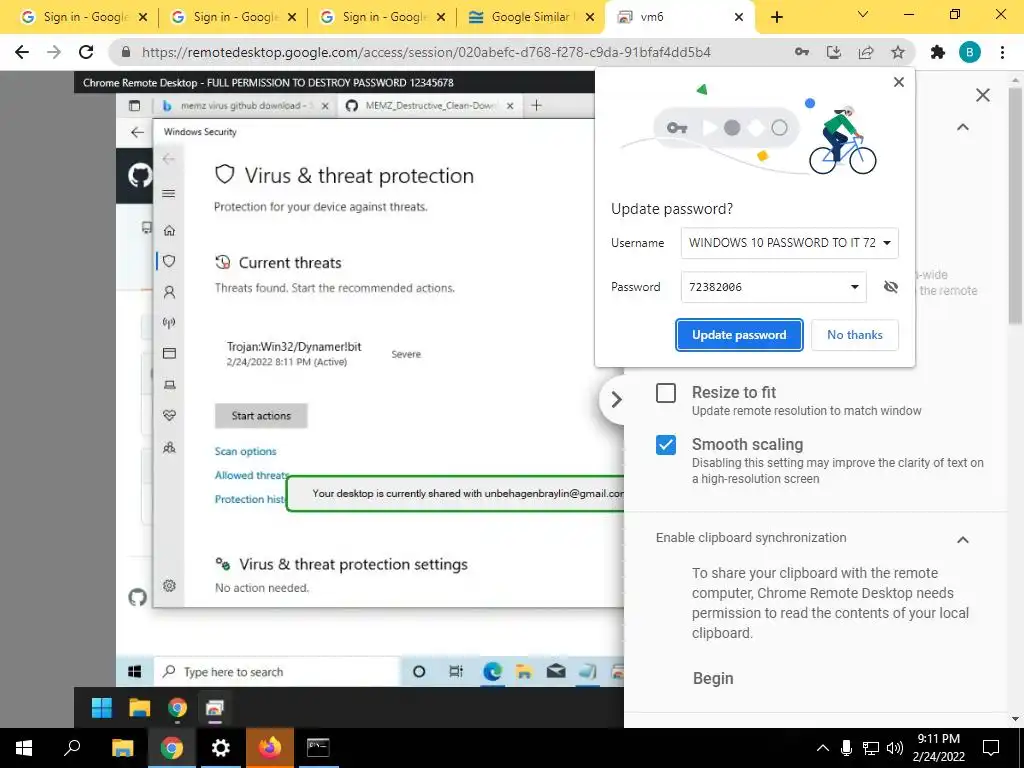Toggle password visibility eye icon
The height and width of the screenshot is (768, 1024).
click(x=891, y=287)
